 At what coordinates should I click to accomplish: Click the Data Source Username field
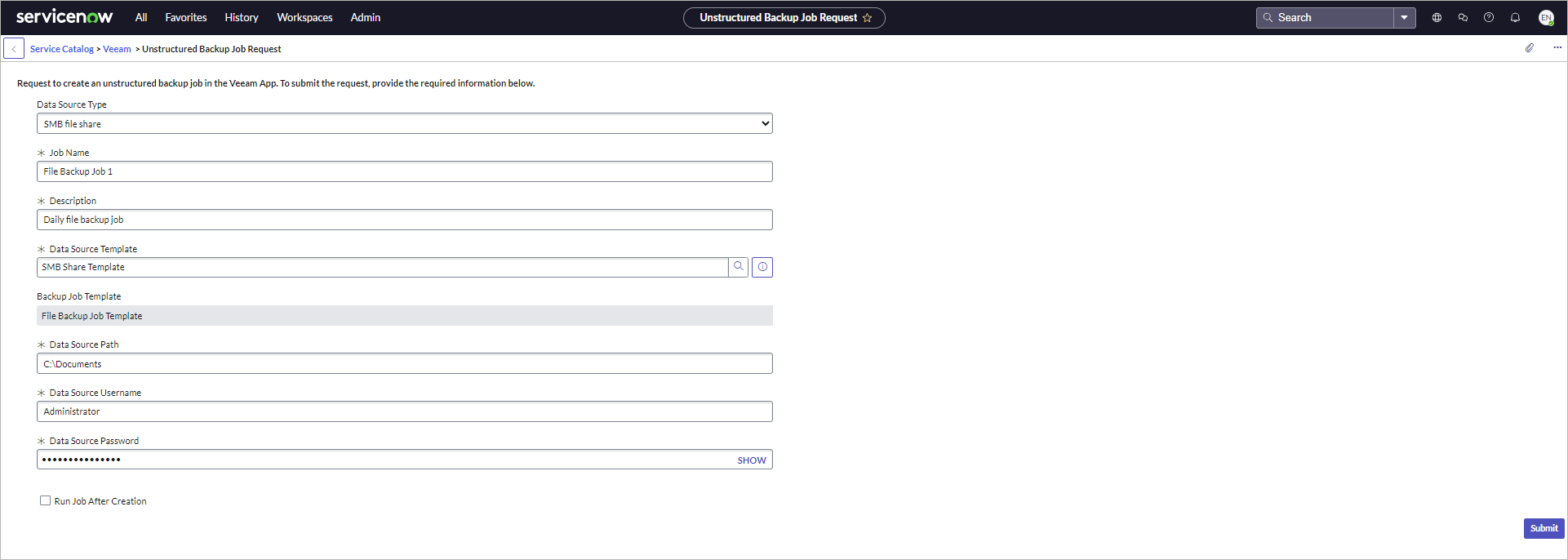405,411
